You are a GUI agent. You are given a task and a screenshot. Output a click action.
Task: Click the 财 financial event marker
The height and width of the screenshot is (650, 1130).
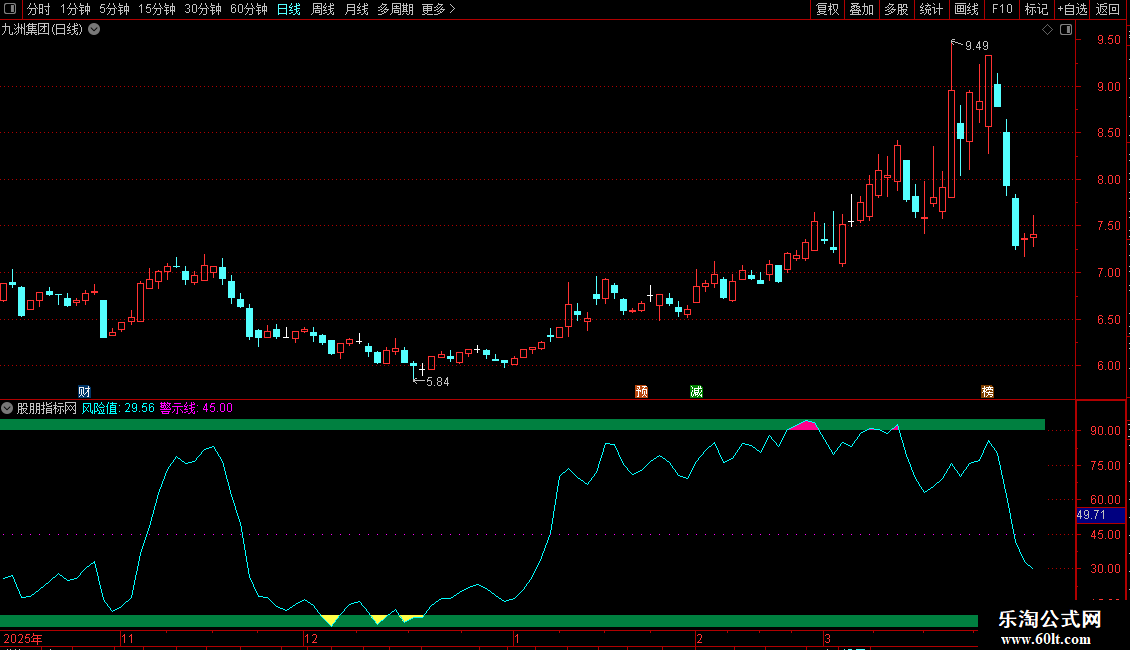(x=84, y=391)
